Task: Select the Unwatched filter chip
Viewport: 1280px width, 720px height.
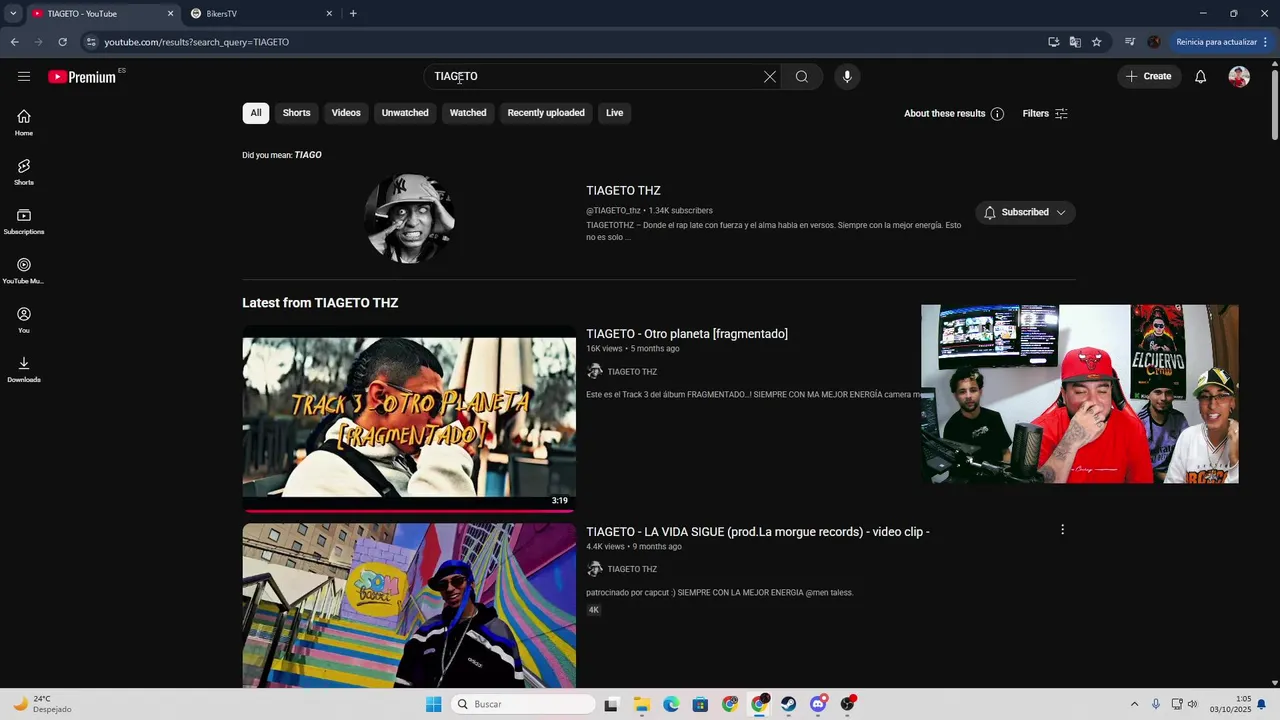Action: (x=405, y=113)
